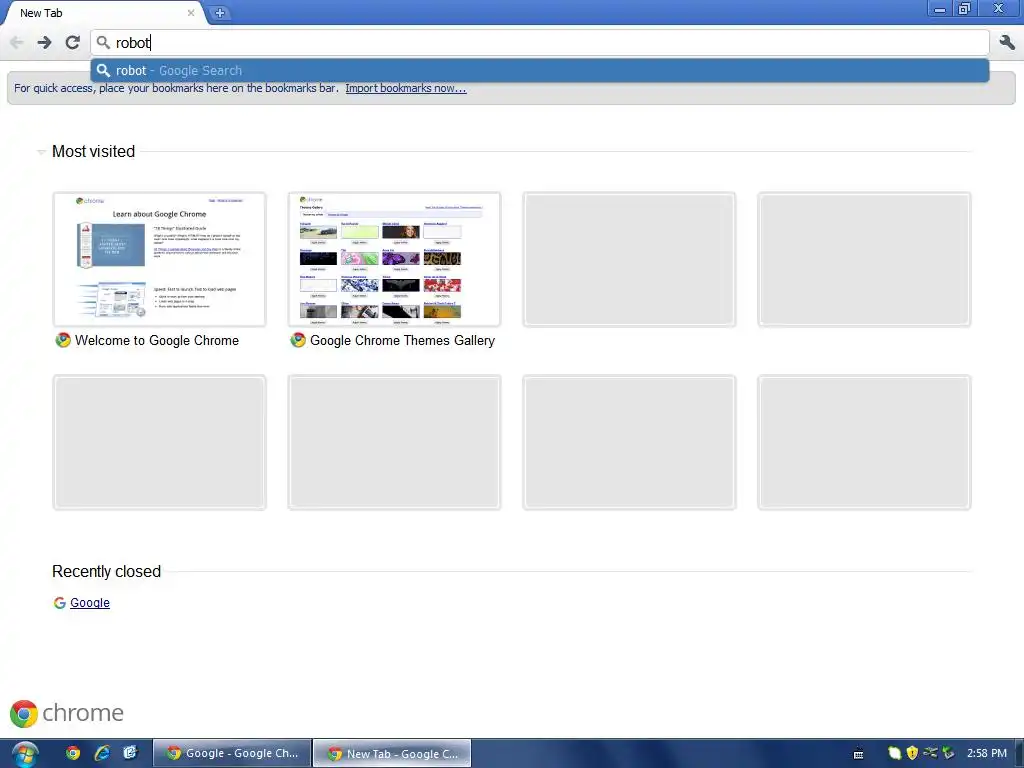Choose the 'robot - Google Search' suggestion
Screen dimensions: 1024x768
tap(539, 71)
